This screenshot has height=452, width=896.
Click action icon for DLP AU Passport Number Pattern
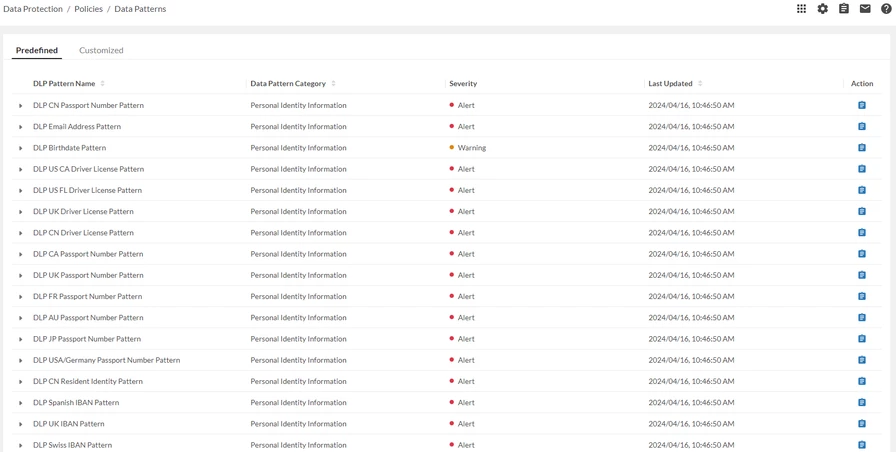tap(862, 317)
